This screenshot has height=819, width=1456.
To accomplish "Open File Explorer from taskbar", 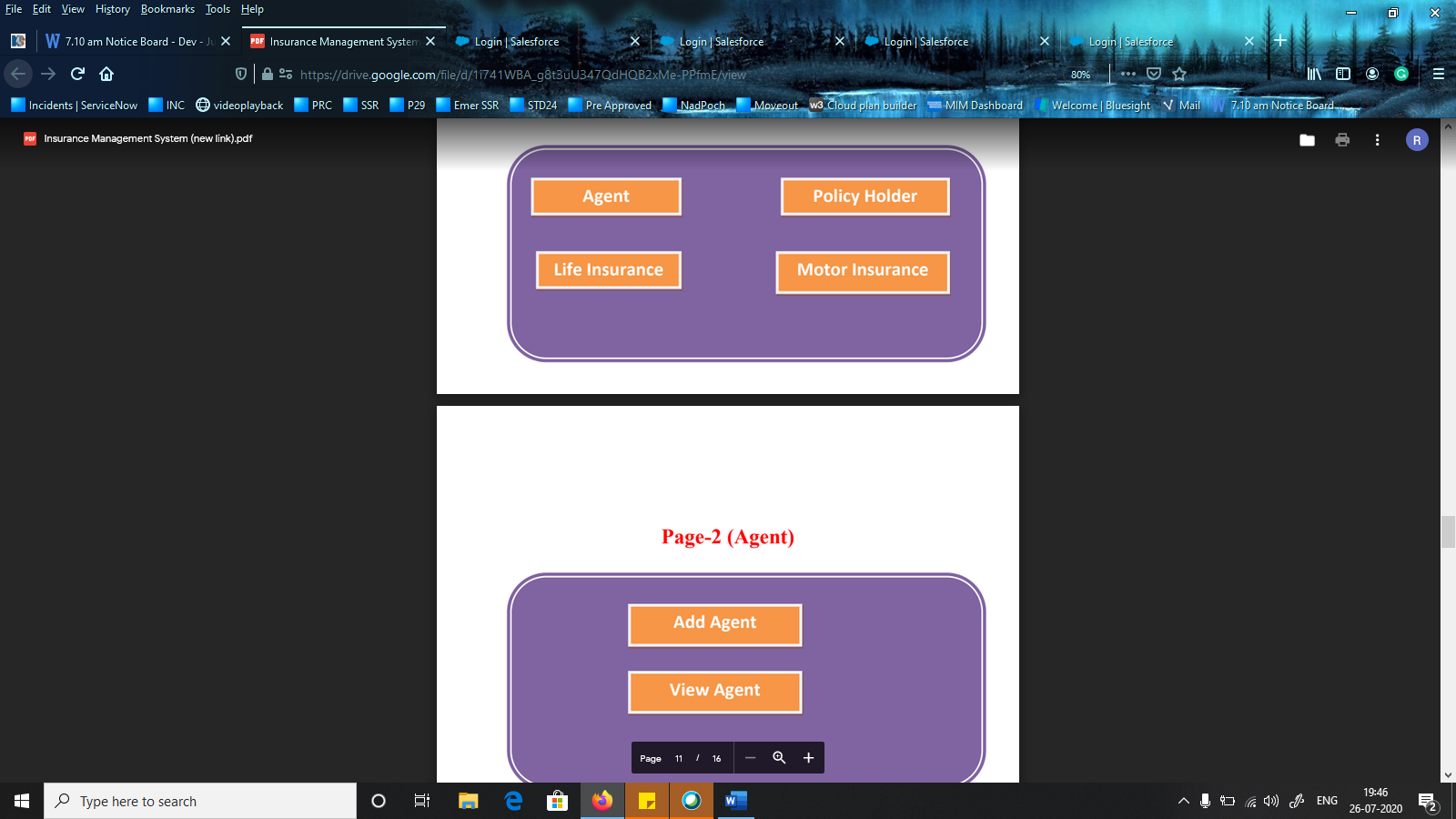I will click(468, 801).
